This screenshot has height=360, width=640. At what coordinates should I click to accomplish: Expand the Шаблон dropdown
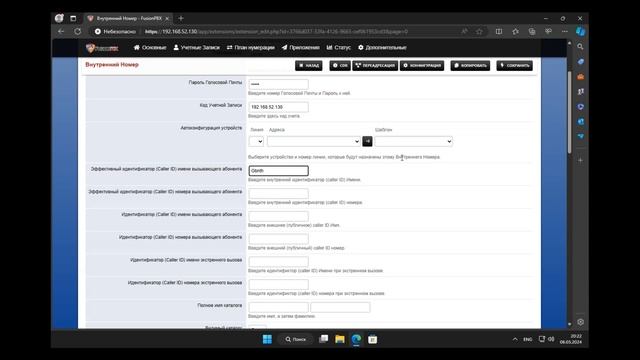click(x=413, y=141)
